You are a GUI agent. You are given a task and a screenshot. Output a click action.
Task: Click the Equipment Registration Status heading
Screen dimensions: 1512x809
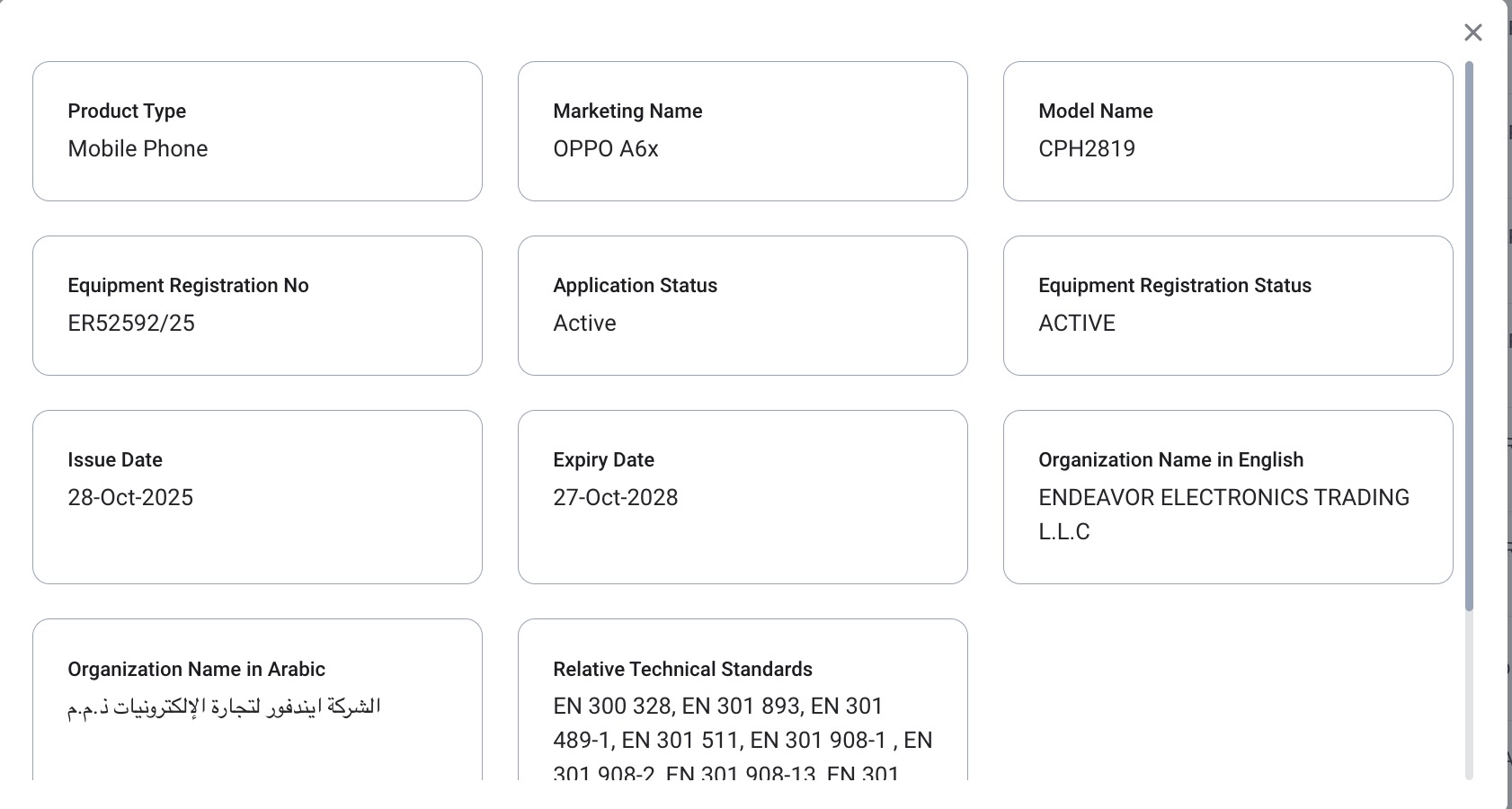point(1174,286)
